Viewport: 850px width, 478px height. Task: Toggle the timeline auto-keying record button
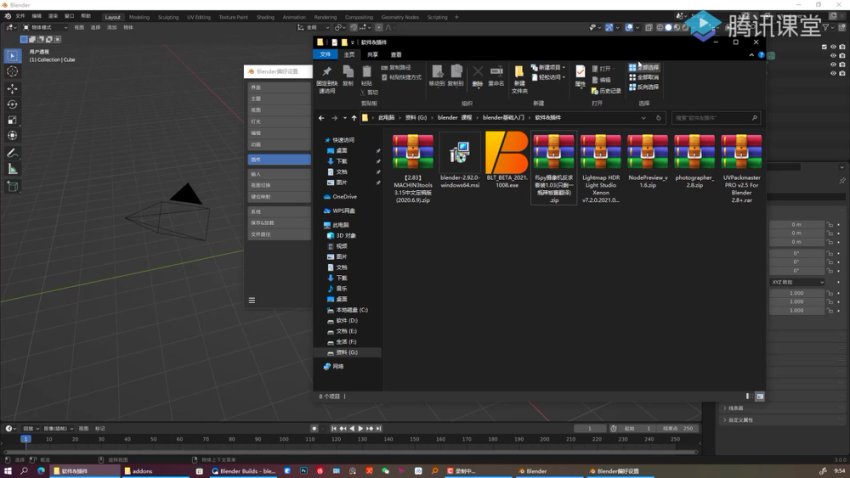point(314,428)
